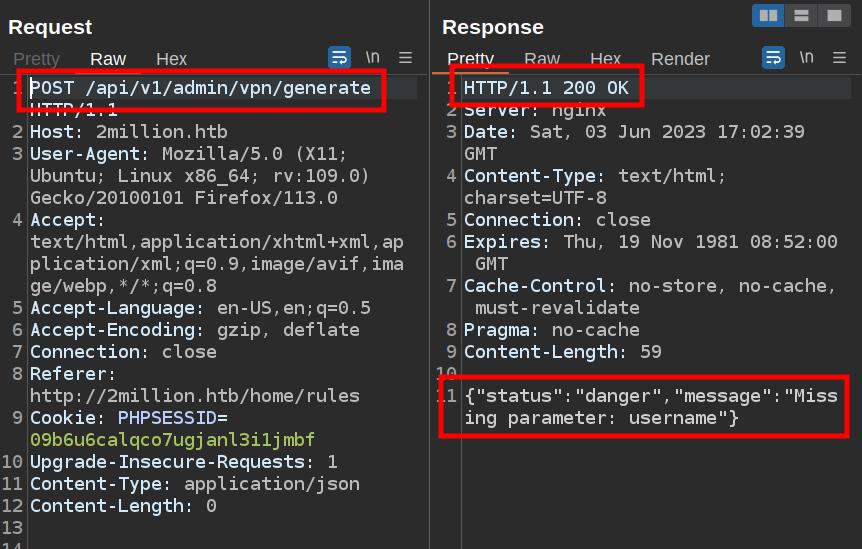Screen dimensions: 862x549
Task: Place cursor on Content-Type: application/json header
Action: pos(194,484)
